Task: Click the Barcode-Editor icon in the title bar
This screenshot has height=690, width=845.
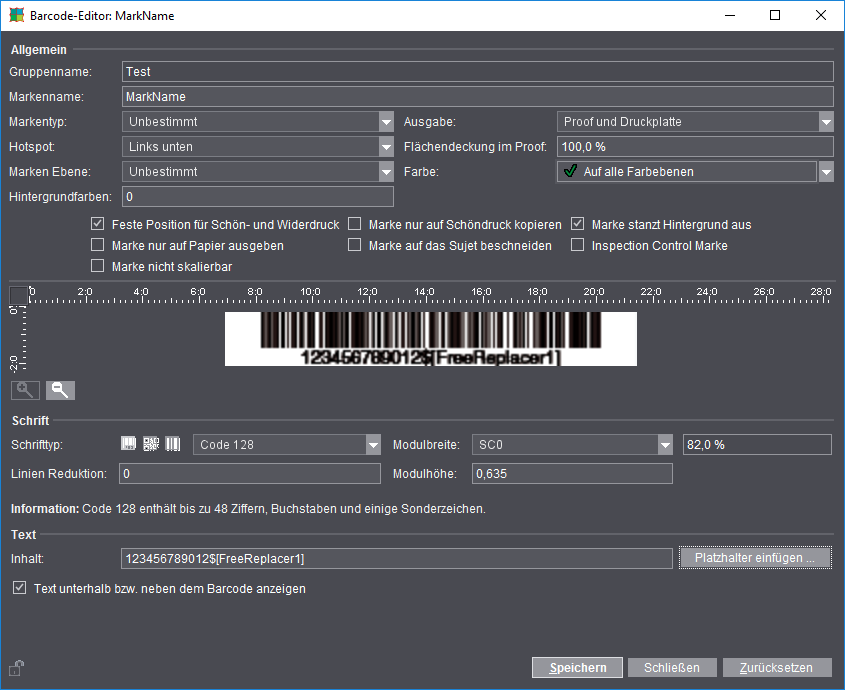Action: point(14,15)
